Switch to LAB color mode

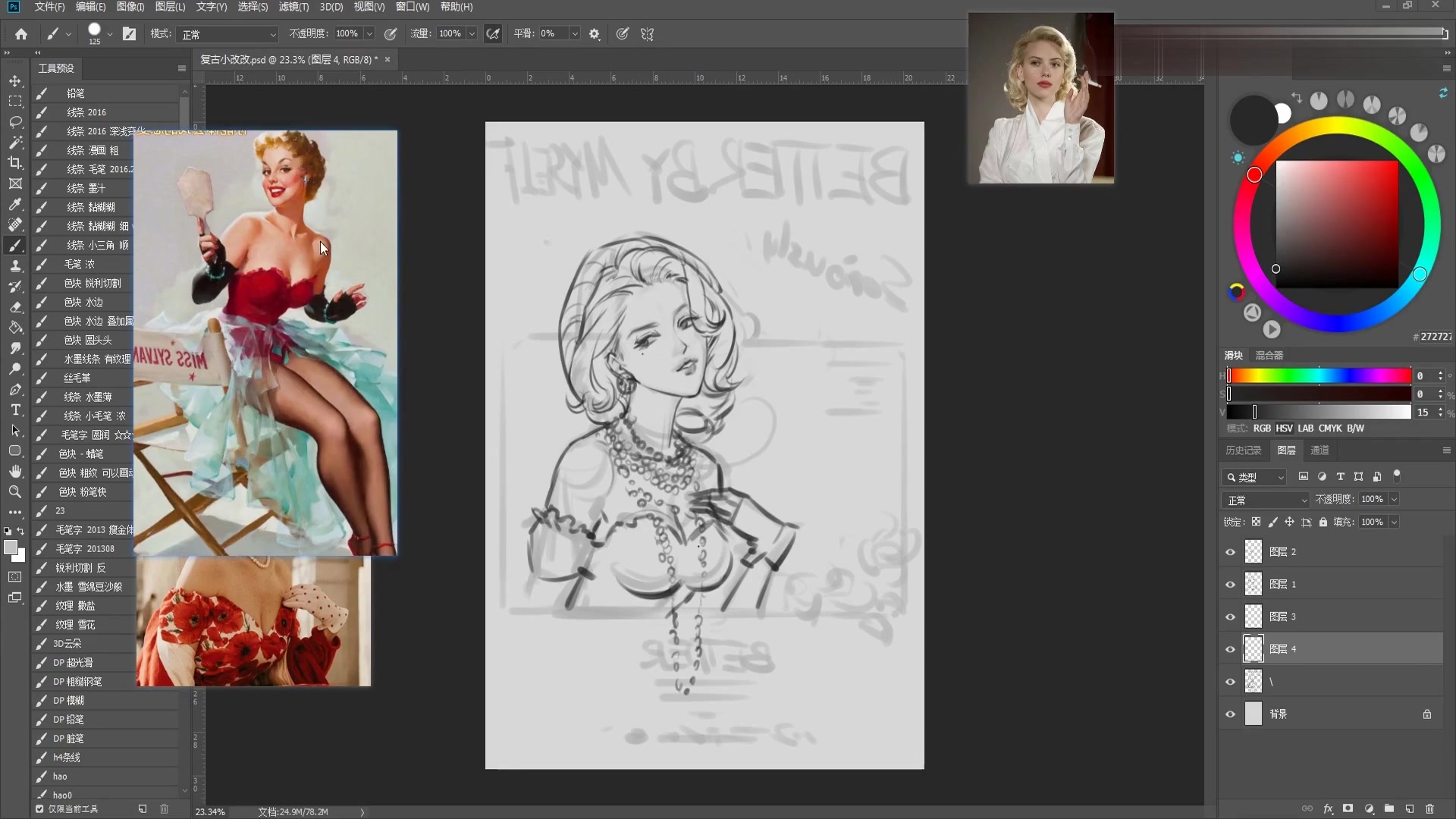[1305, 428]
